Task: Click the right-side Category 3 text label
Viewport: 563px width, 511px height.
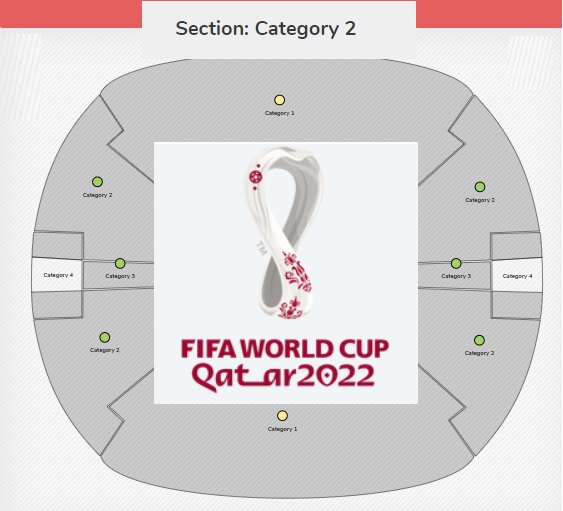Action: pyautogui.click(x=456, y=276)
